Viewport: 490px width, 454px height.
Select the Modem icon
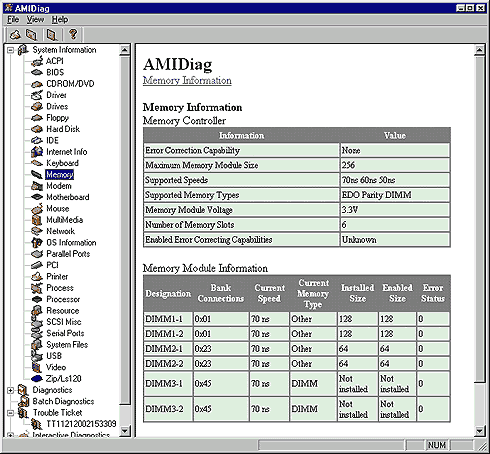coord(37,186)
